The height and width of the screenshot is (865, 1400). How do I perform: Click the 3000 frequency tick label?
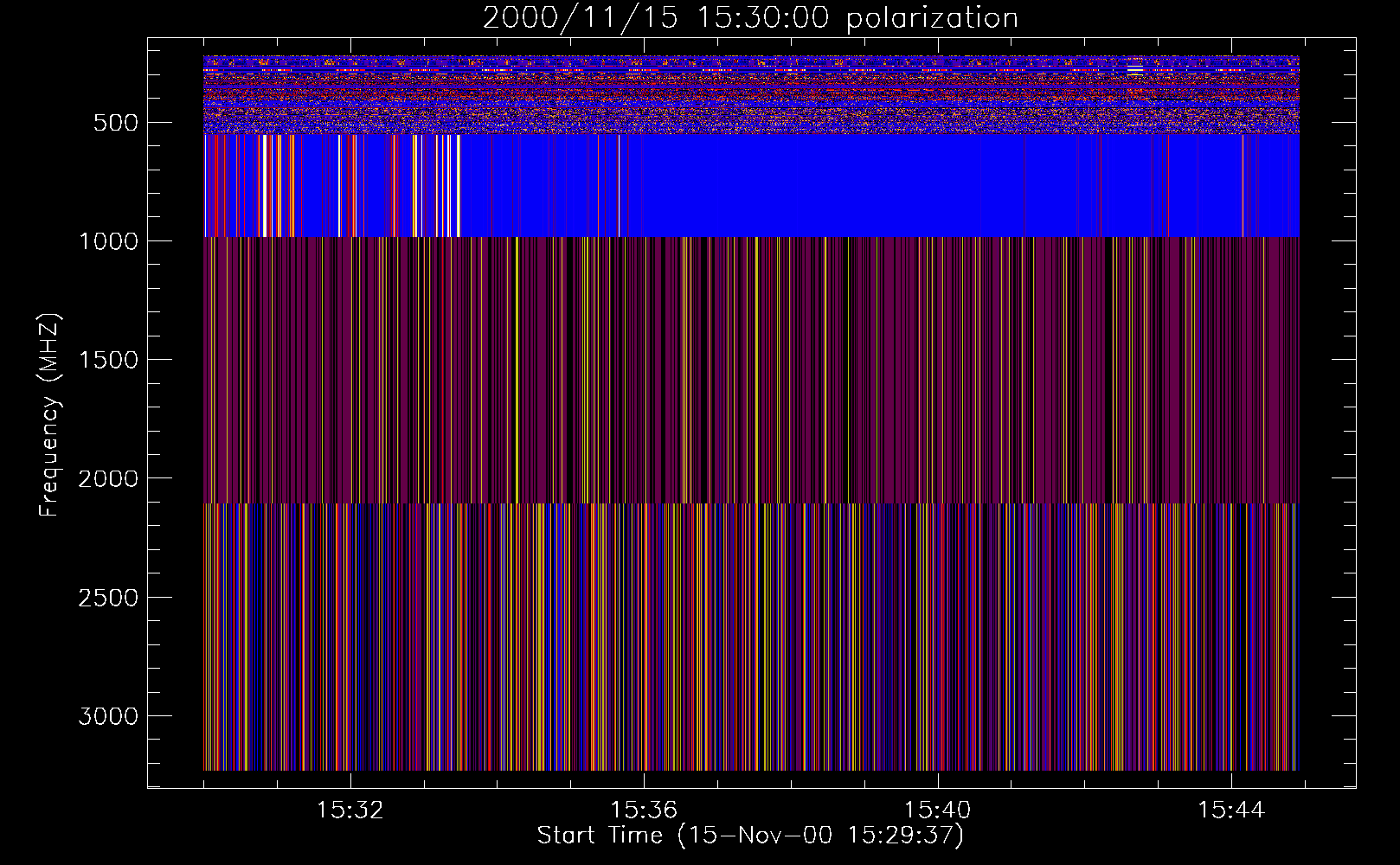[x=108, y=716]
